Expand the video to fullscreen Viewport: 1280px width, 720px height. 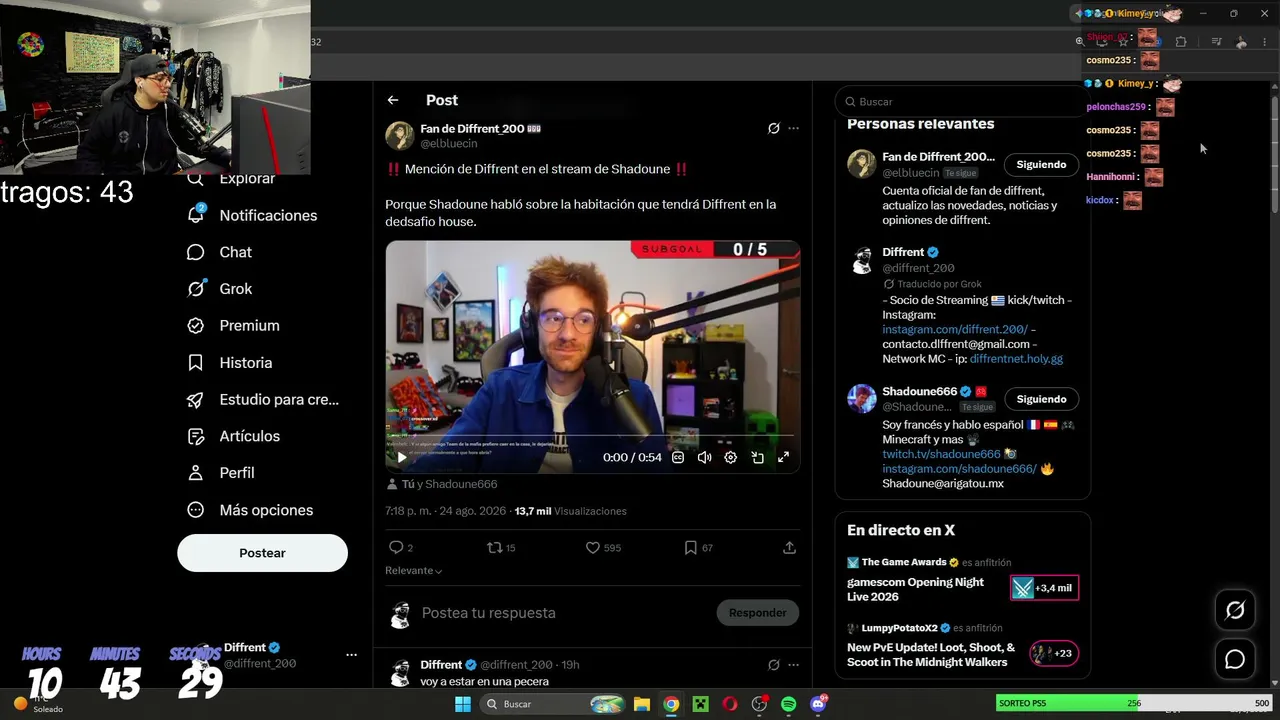click(x=783, y=457)
